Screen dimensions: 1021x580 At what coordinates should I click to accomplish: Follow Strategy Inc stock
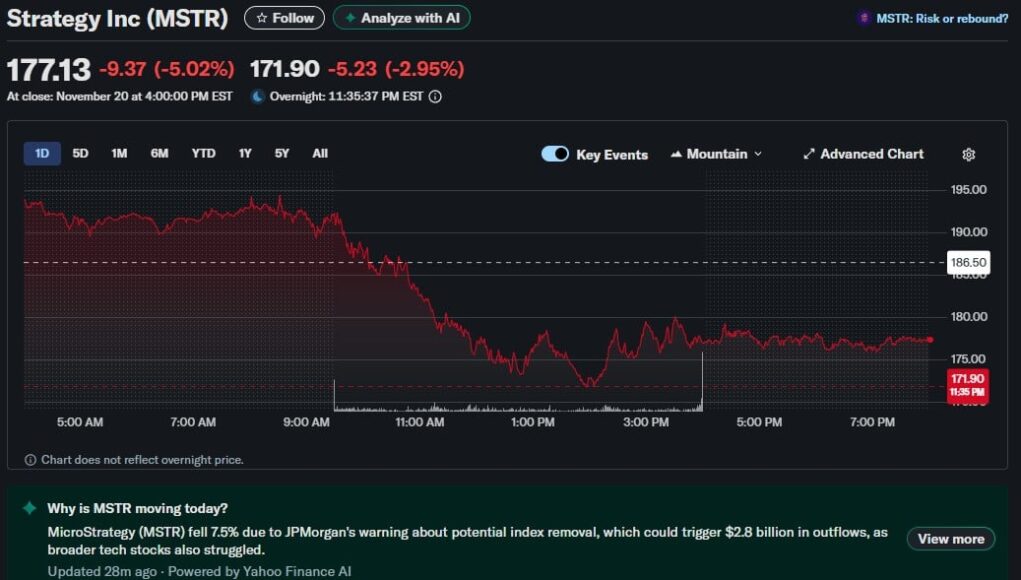[284, 18]
